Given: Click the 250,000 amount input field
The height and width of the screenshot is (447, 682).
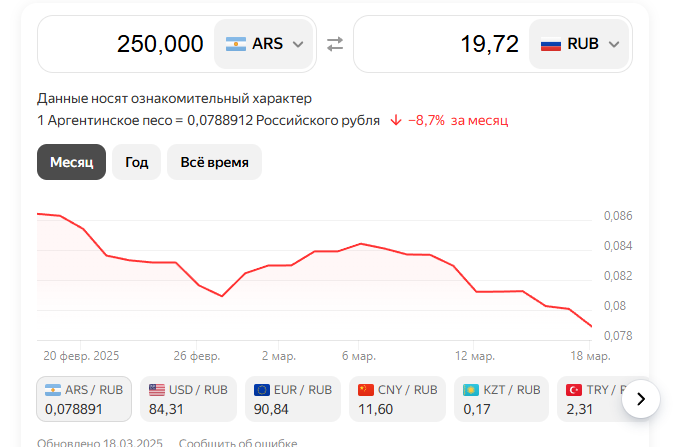Looking at the screenshot, I should (x=125, y=44).
